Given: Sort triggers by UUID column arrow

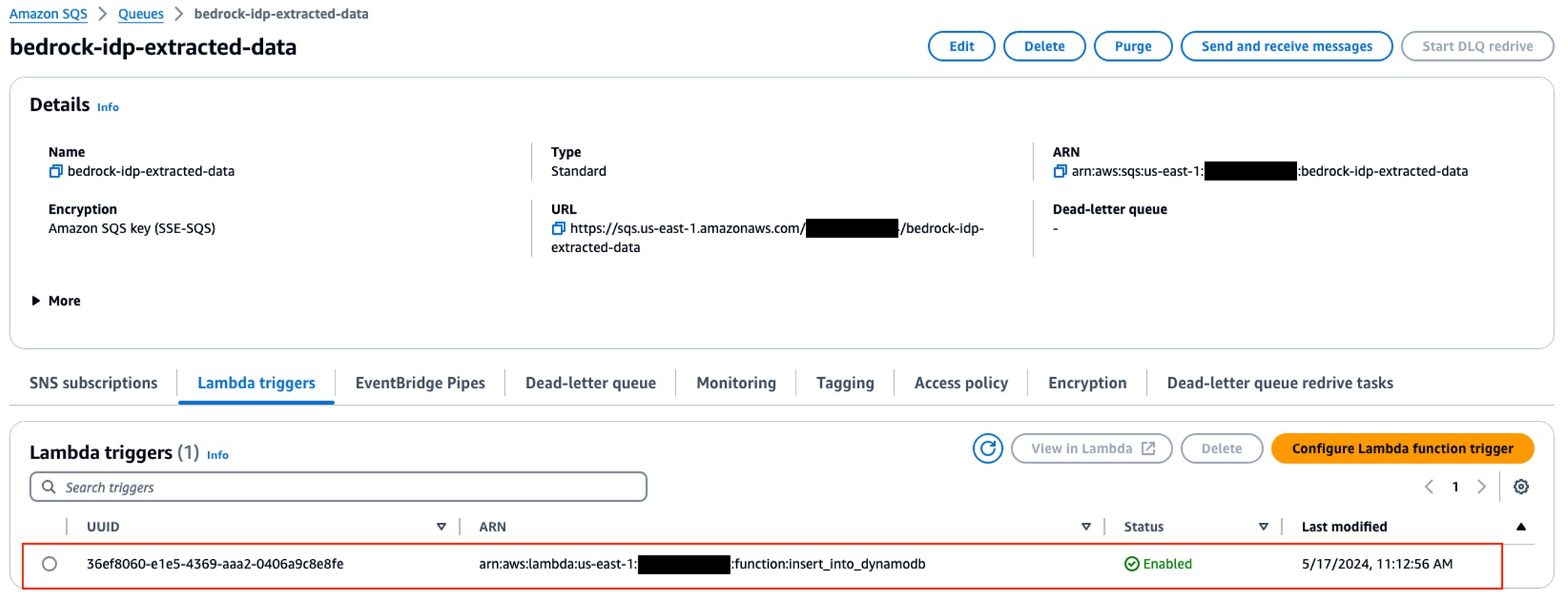Looking at the screenshot, I should click(x=441, y=527).
